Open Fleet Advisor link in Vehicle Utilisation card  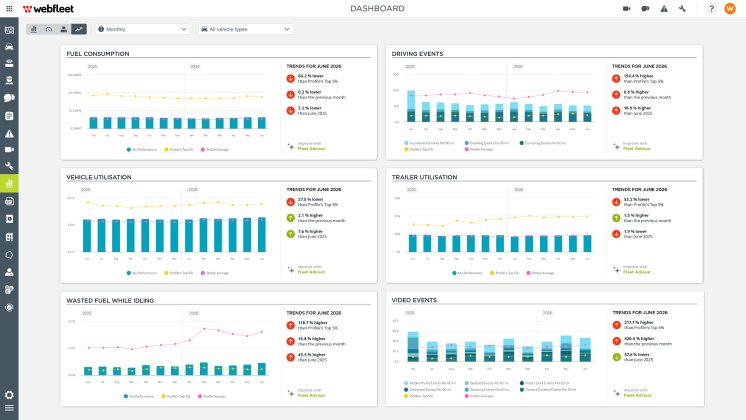[x=311, y=272]
